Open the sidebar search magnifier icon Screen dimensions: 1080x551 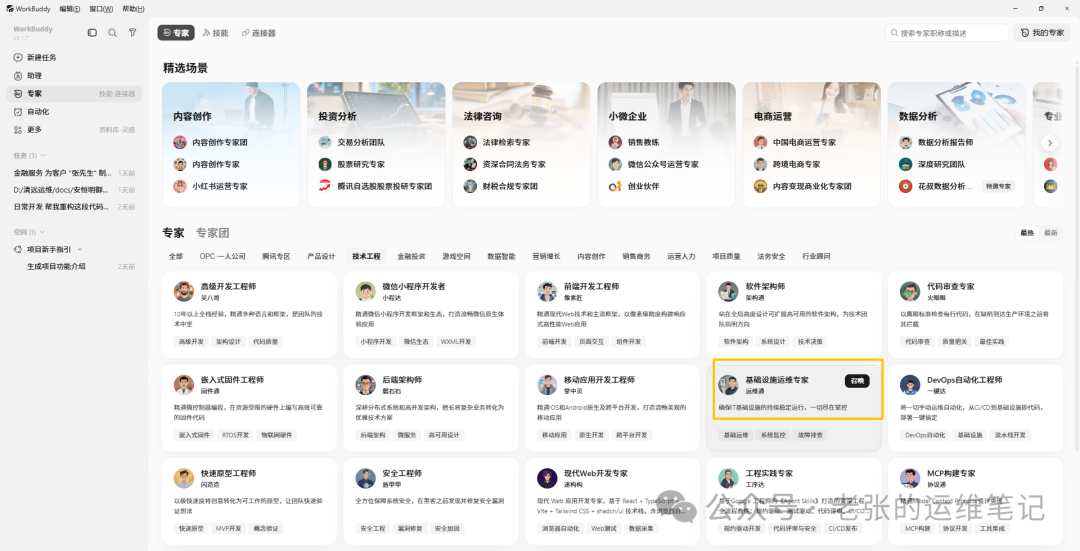112,32
